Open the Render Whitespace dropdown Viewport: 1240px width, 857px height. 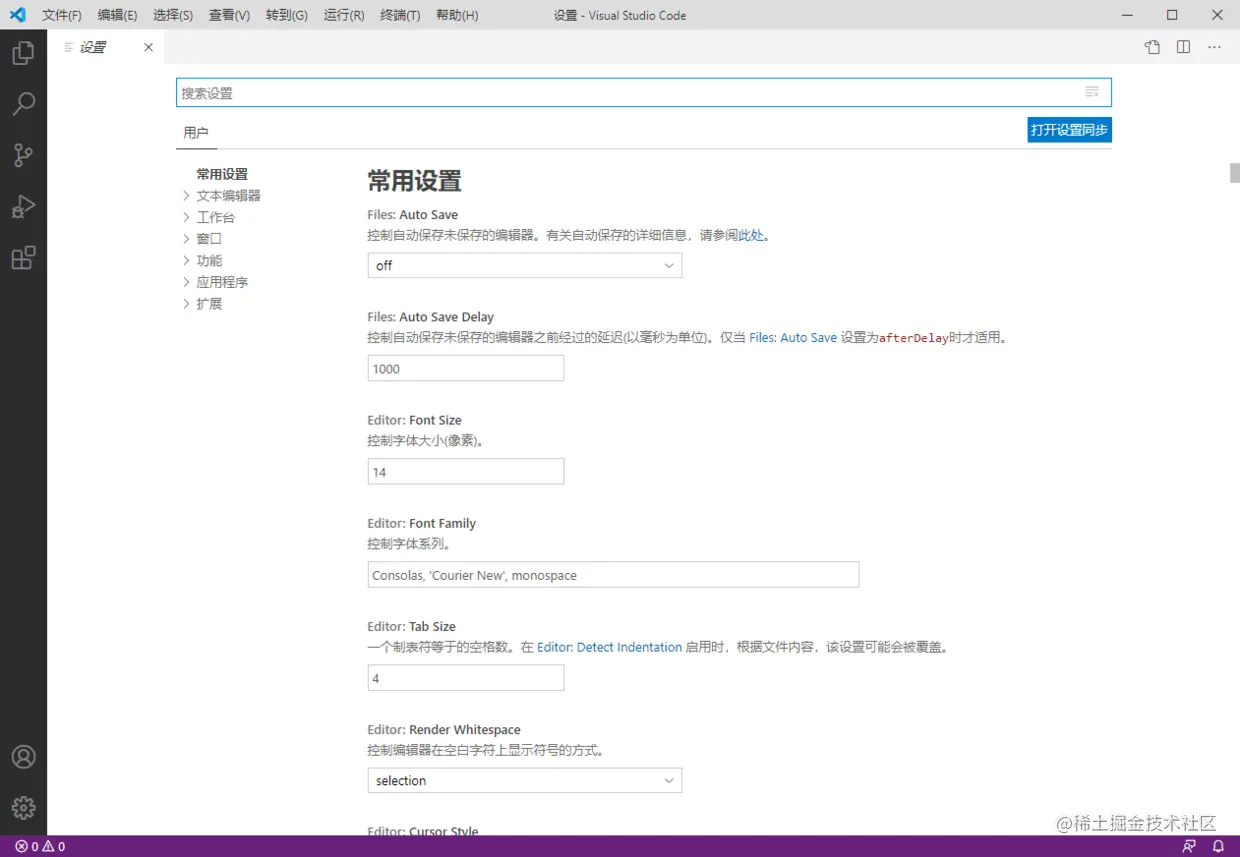tap(525, 780)
